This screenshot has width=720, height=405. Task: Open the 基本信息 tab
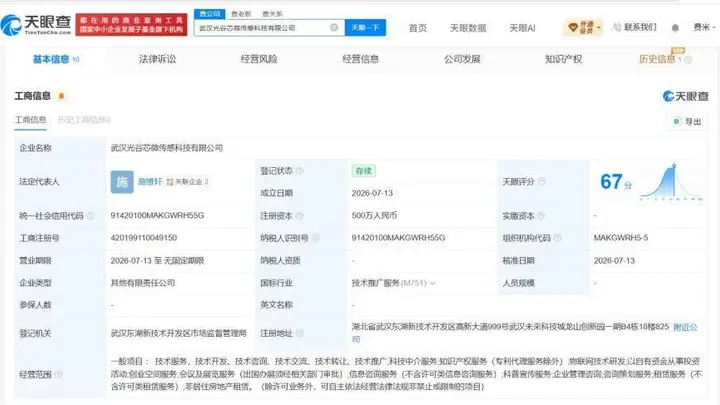click(x=56, y=59)
